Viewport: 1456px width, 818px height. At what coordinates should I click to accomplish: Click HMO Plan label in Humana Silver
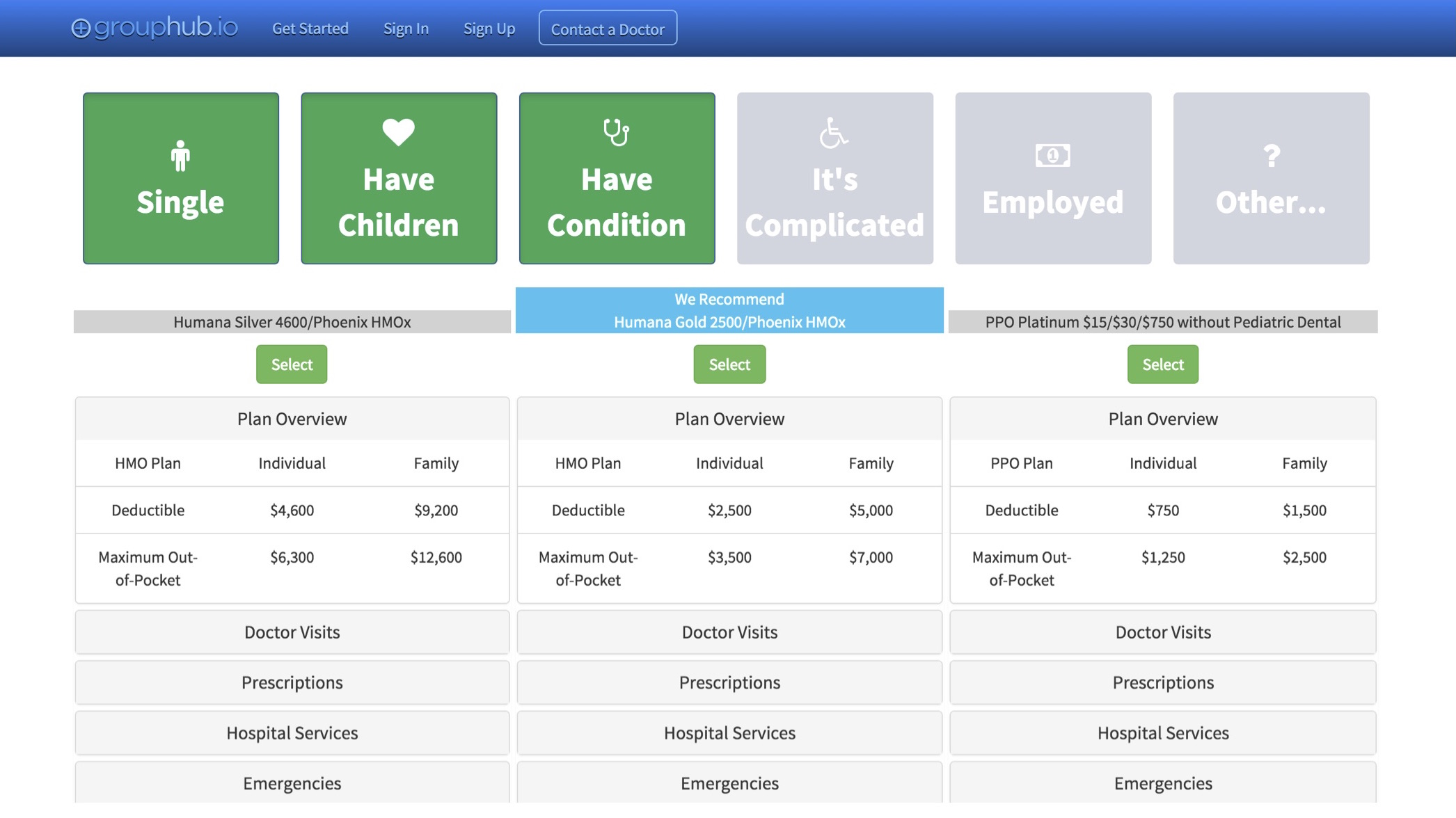click(148, 463)
